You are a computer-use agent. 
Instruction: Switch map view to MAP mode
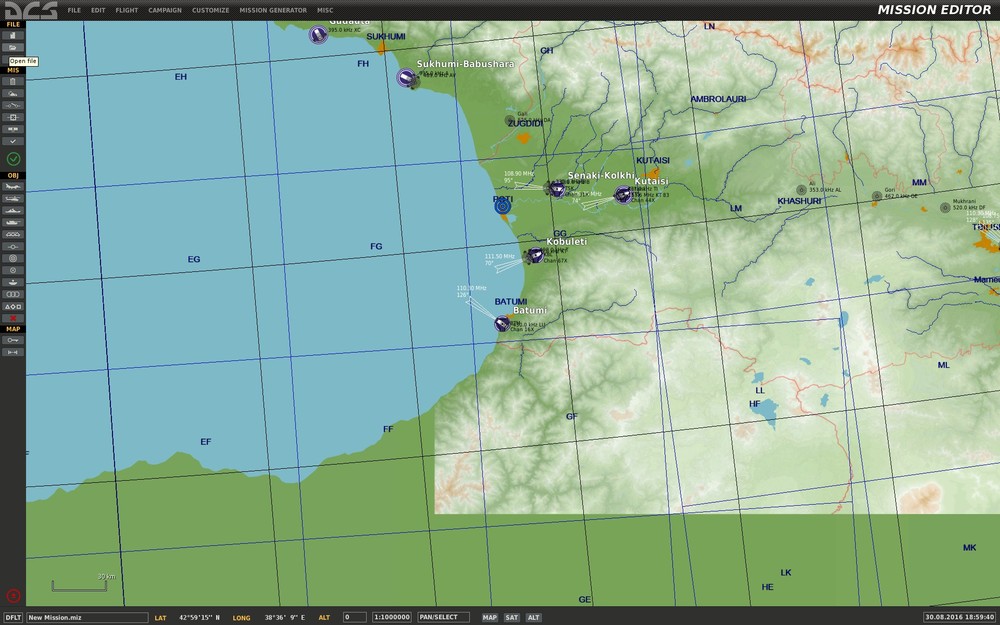pos(489,617)
